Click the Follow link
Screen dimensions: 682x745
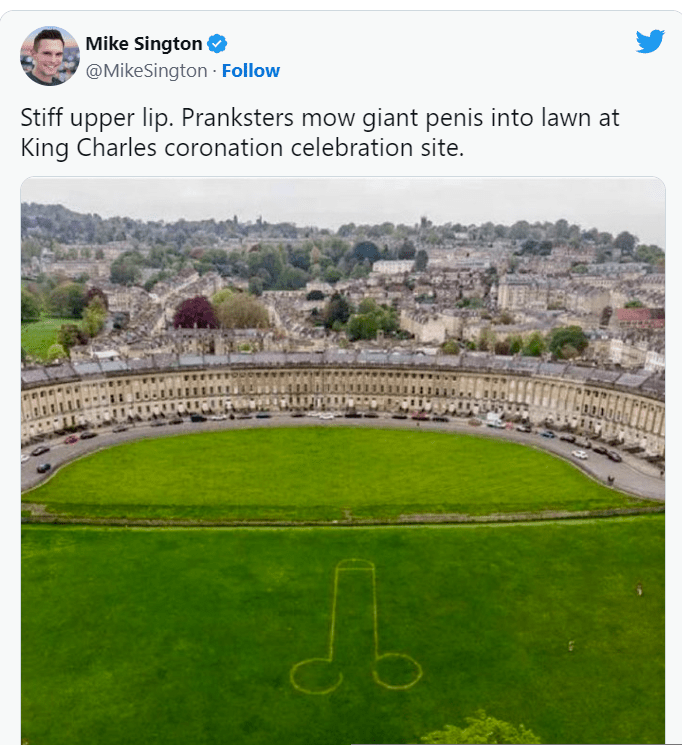251,71
